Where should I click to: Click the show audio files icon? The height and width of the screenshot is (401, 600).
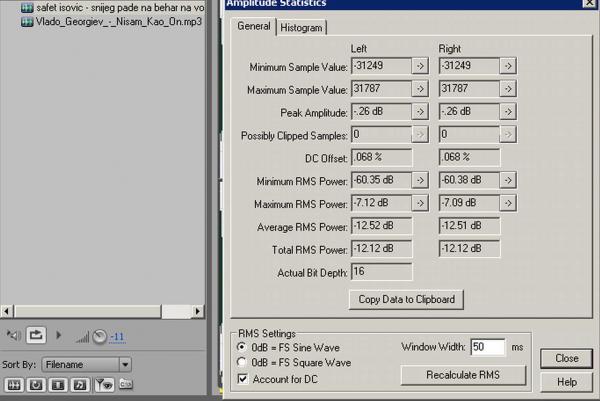tap(15, 384)
